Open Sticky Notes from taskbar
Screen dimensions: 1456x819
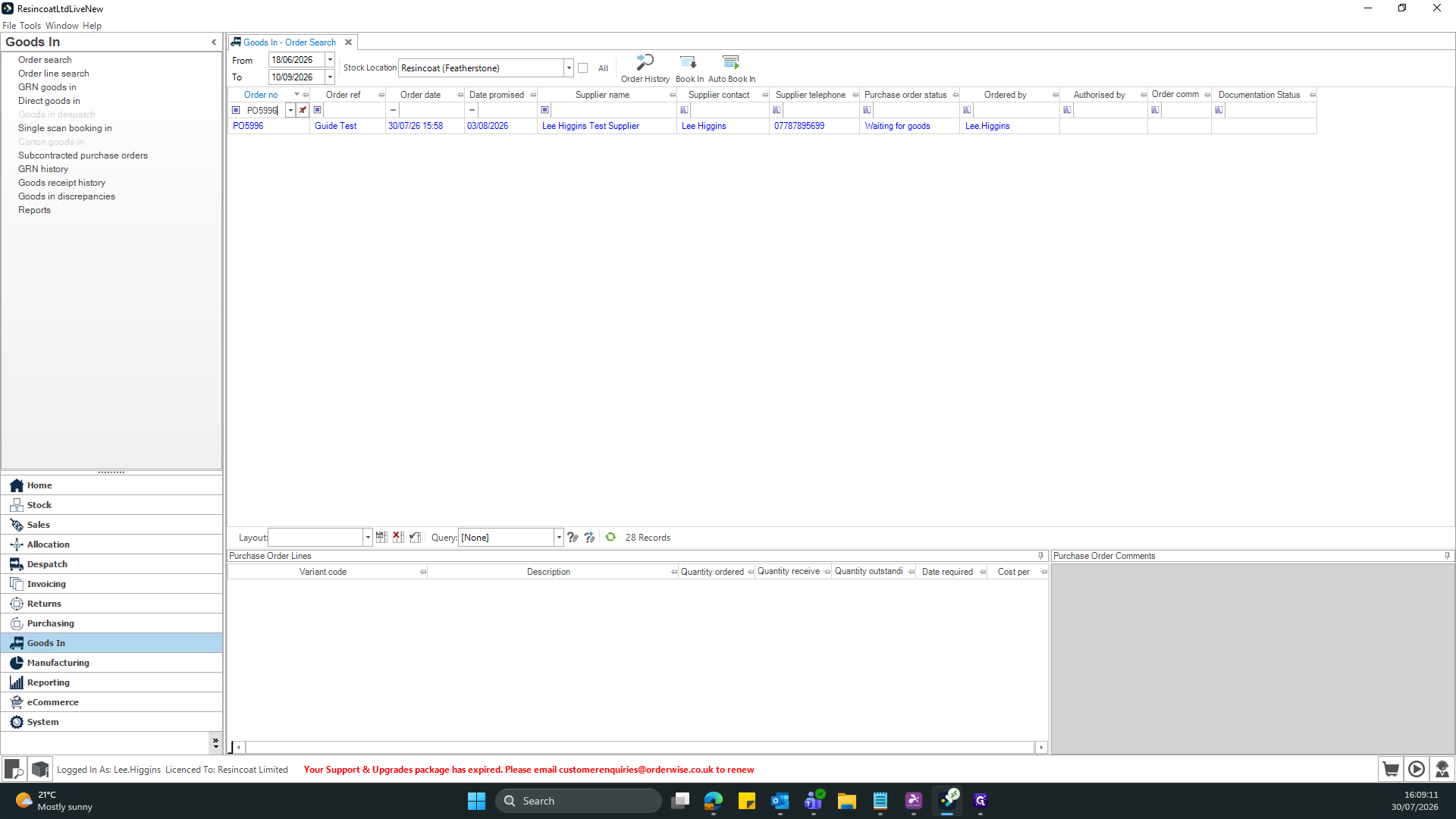coord(747,801)
